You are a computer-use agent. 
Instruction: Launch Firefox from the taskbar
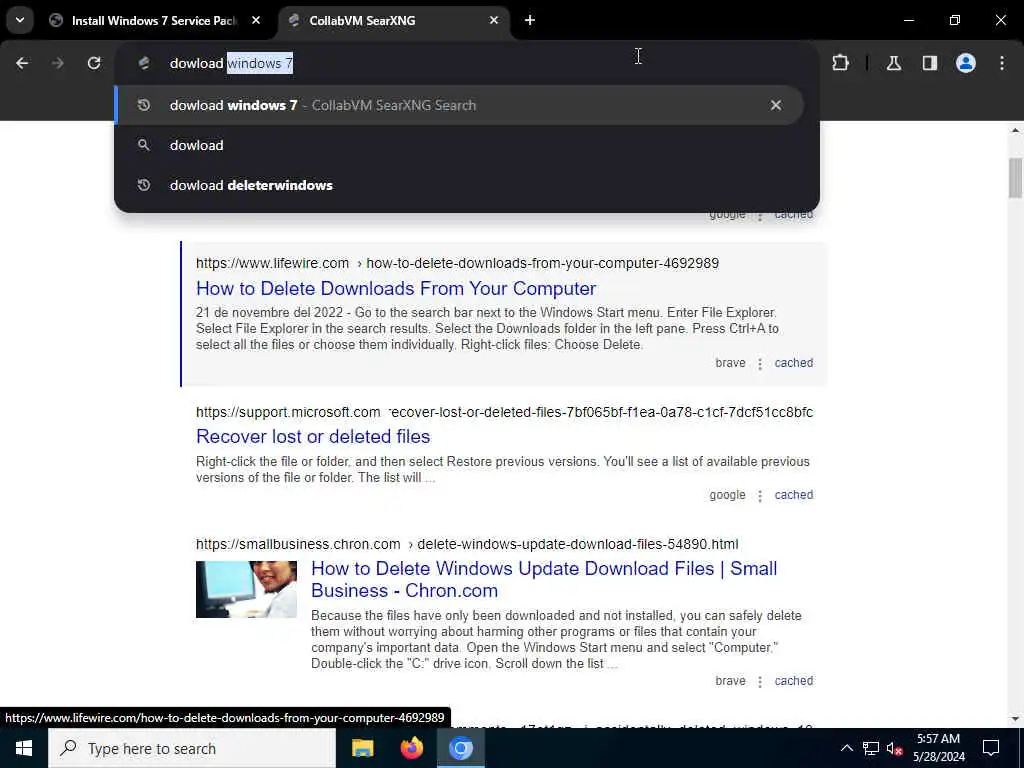(411, 748)
